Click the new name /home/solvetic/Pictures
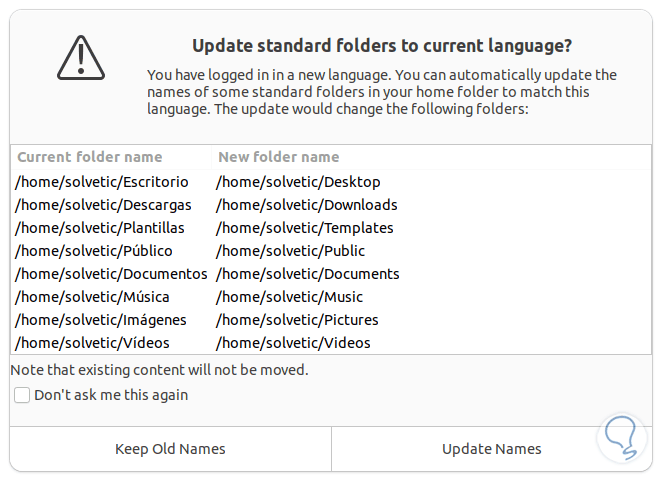662x481 pixels. (297, 320)
